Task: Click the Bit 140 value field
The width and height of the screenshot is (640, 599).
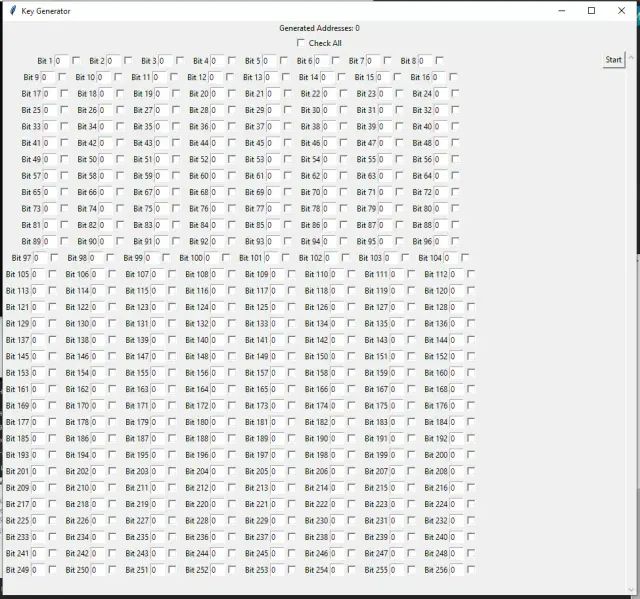Action: pos(218,340)
